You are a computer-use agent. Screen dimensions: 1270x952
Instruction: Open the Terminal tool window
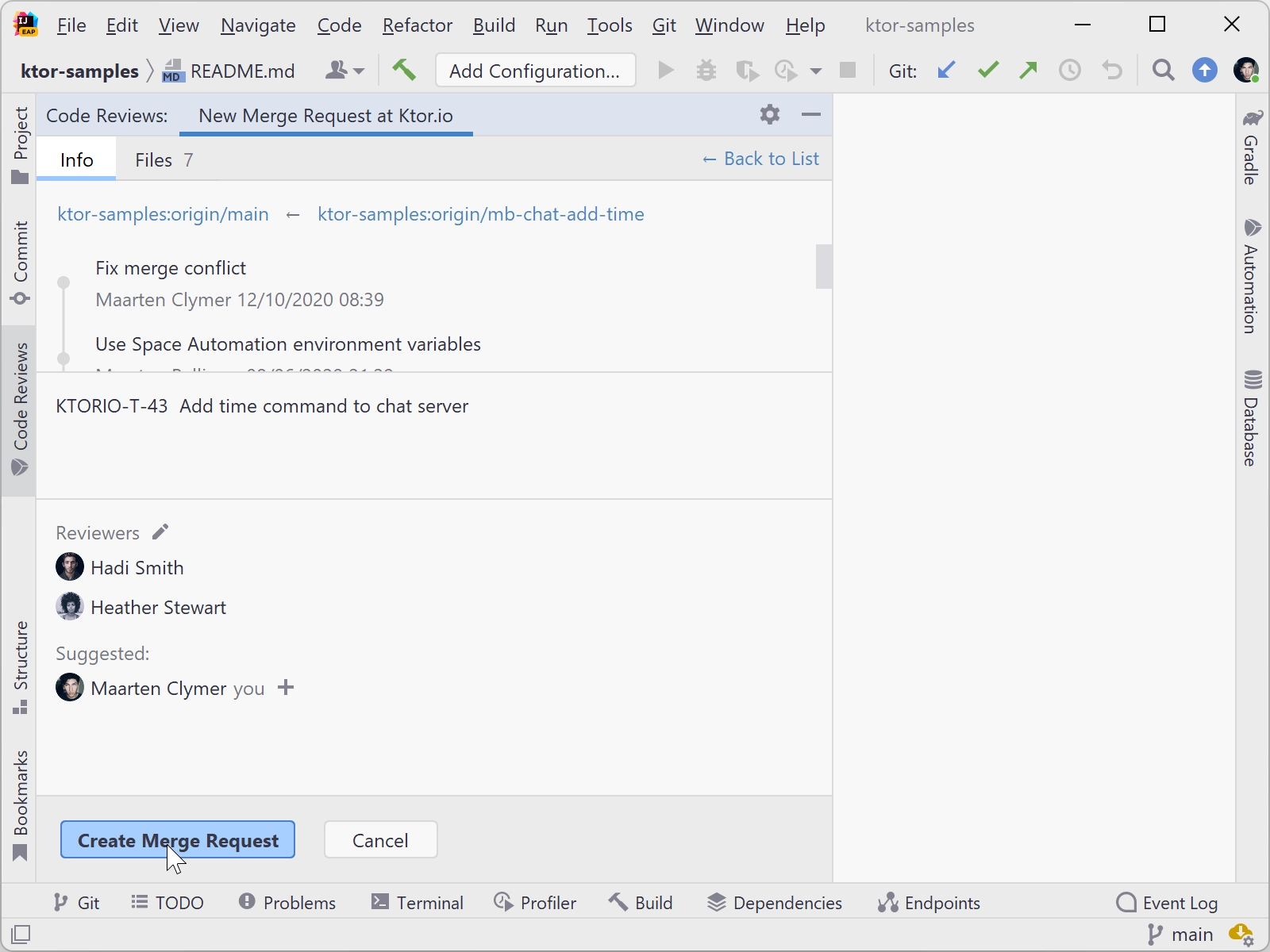pyautogui.click(x=418, y=903)
